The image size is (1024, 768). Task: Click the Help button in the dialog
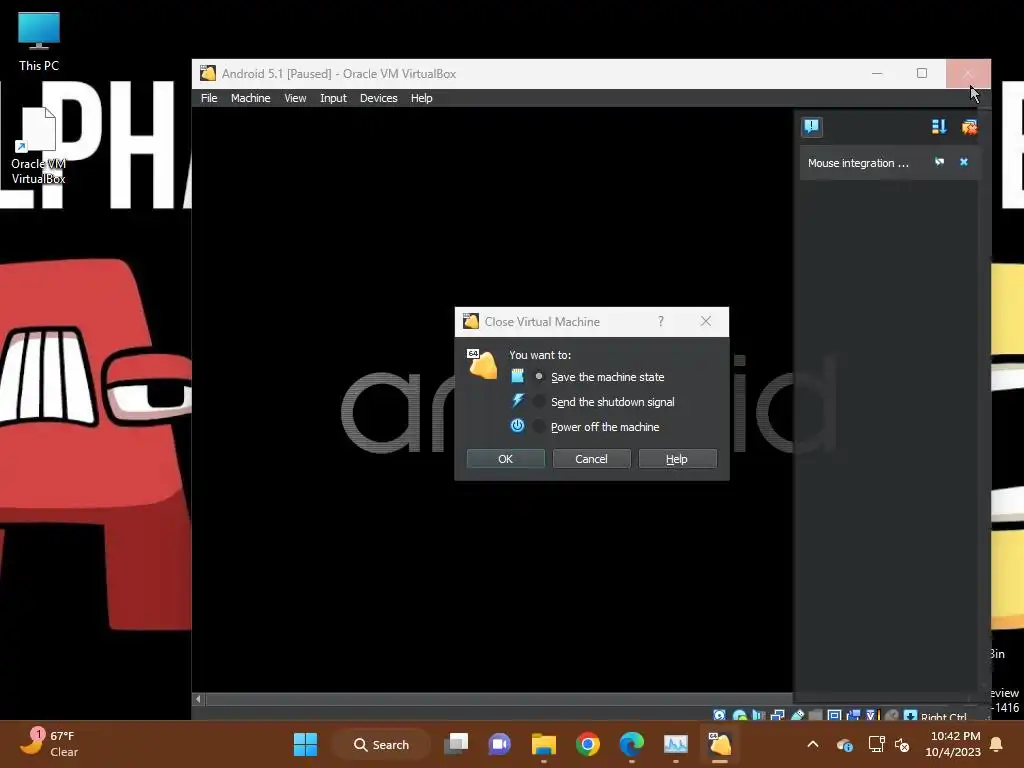677,459
